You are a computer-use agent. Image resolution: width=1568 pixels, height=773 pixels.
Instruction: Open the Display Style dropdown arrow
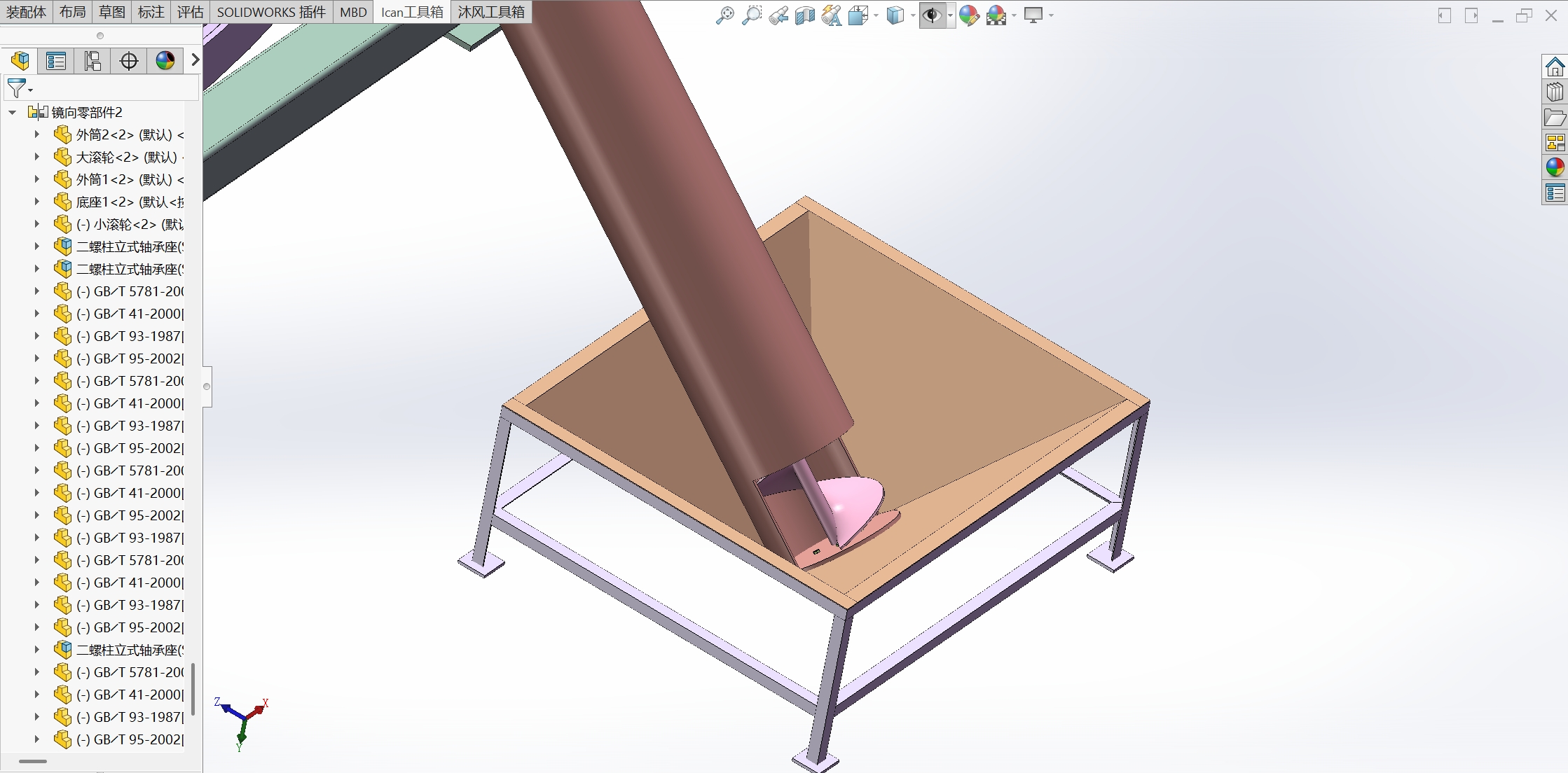(913, 15)
